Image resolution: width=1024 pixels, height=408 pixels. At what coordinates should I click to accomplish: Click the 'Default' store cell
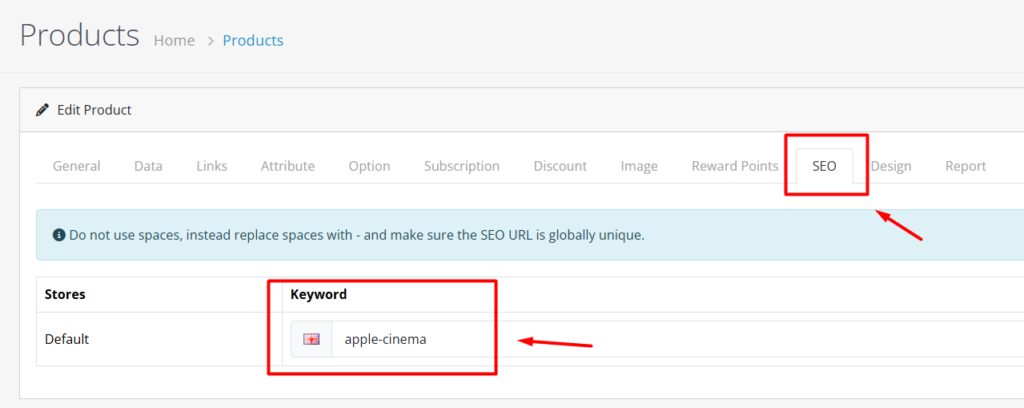[159, 339]
